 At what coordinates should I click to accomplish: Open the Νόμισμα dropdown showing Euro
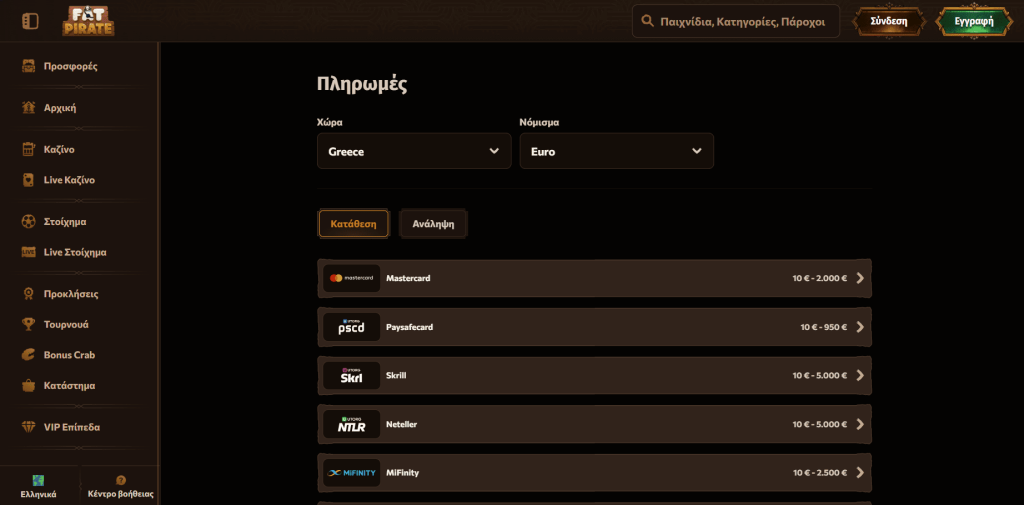(x=616, y=151)
